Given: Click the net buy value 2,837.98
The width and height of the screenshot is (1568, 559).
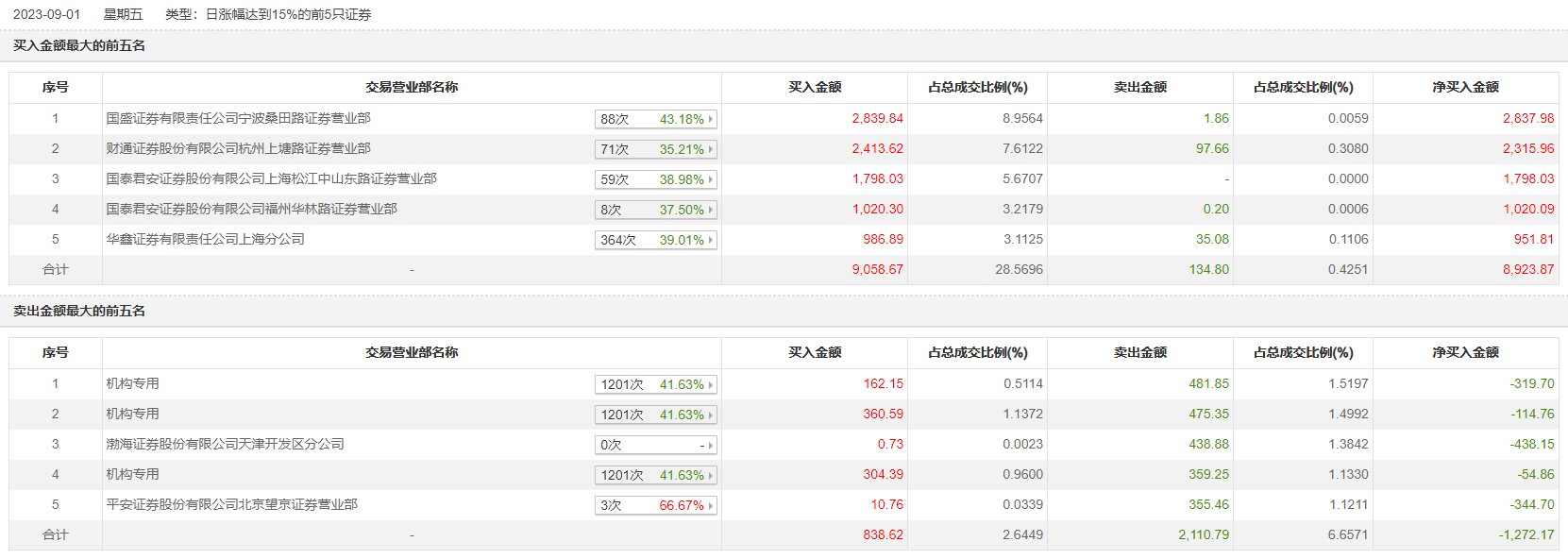Looking at the screenshot, I should tap(1527, 118).
